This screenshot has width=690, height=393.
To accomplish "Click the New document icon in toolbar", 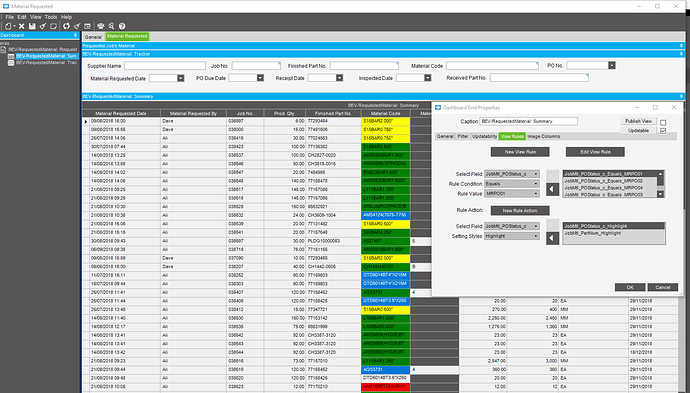I will pyautogui.click(x=8, y=26).
